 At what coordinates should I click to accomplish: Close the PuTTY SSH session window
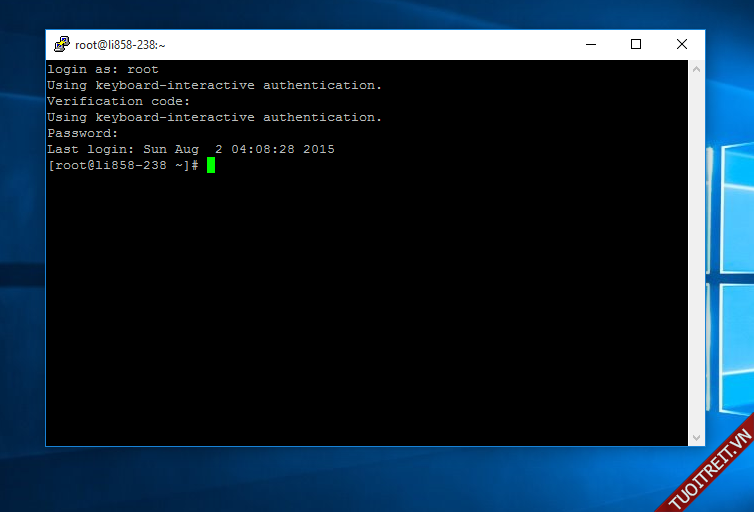click(x=682, y=44)
